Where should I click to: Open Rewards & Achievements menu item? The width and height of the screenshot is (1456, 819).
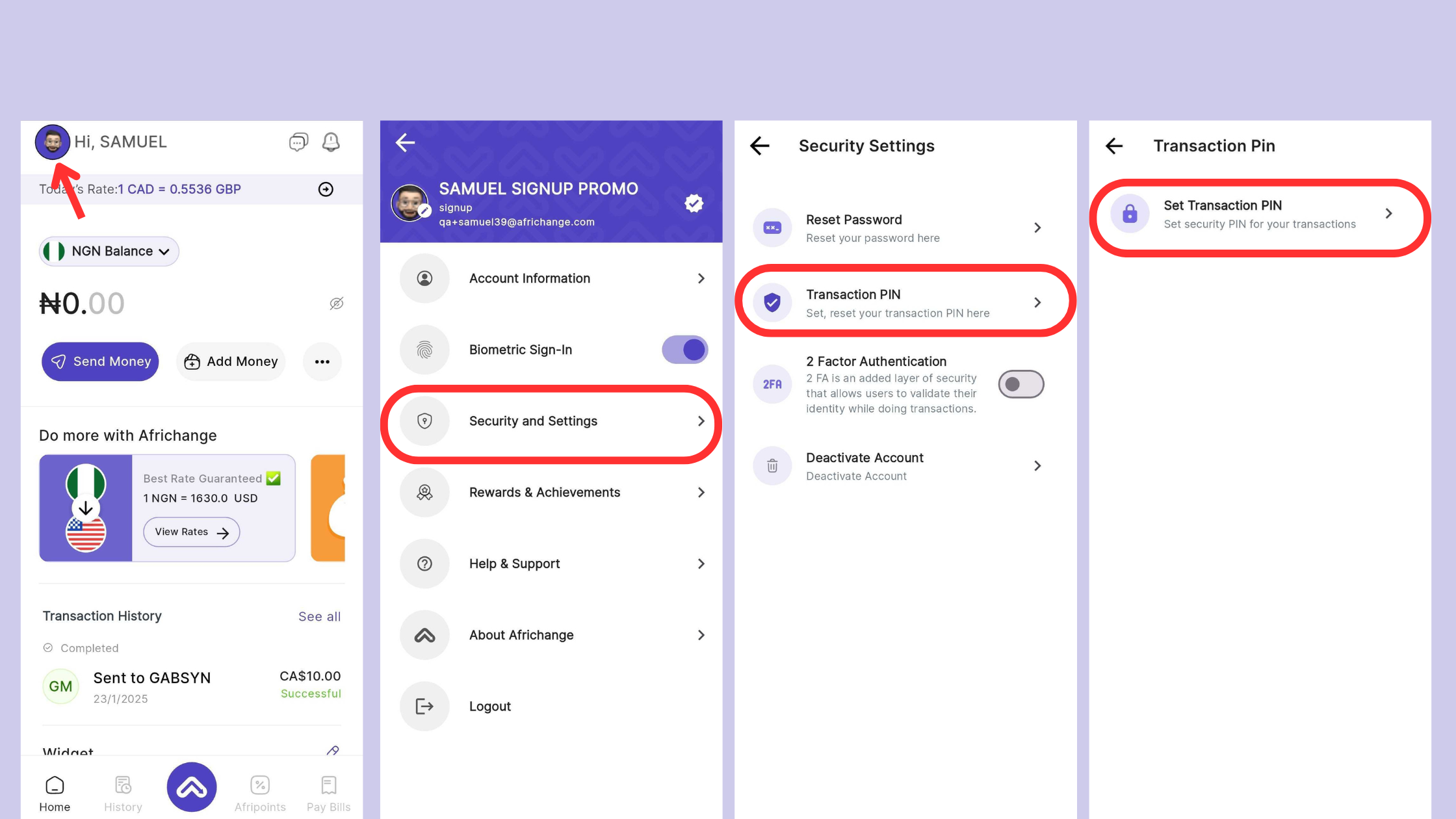pyautogui.click(x=551, y=493)
